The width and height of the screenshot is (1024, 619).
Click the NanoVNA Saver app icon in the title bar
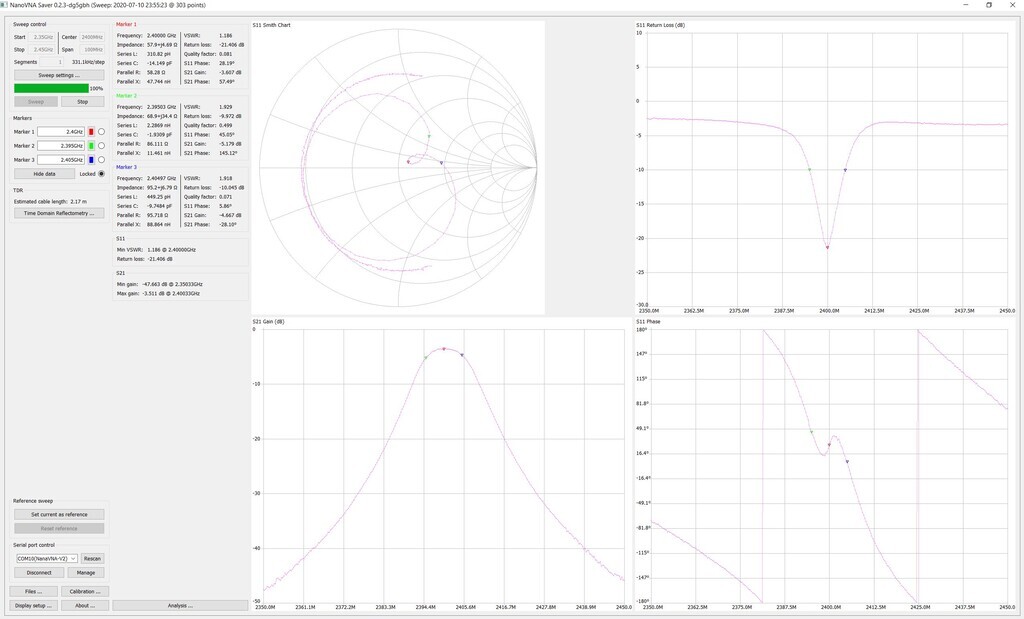(5, 5)
